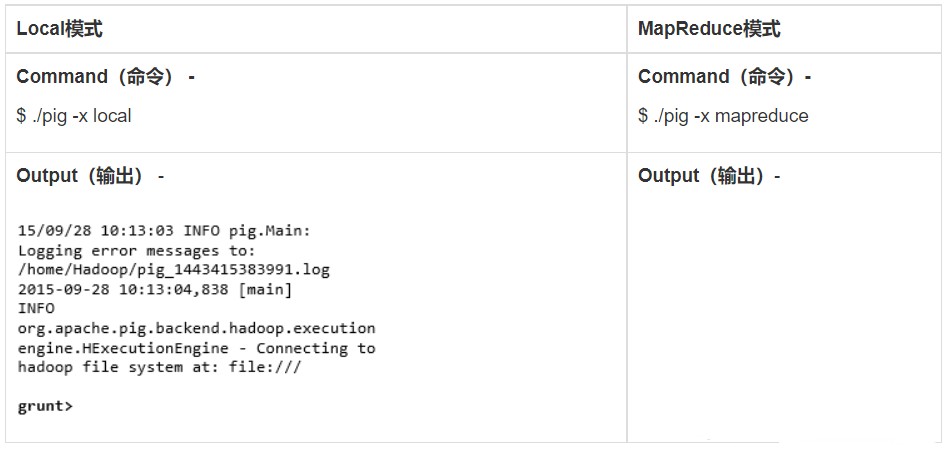Click the "Logging error messages to:" line
The width and height of the screenshot is (948, 452).
point(136,251)
